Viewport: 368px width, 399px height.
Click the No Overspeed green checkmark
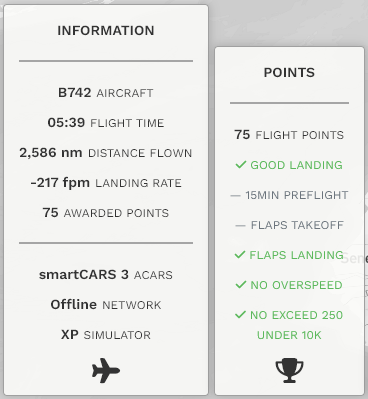(x=241, y=285)
